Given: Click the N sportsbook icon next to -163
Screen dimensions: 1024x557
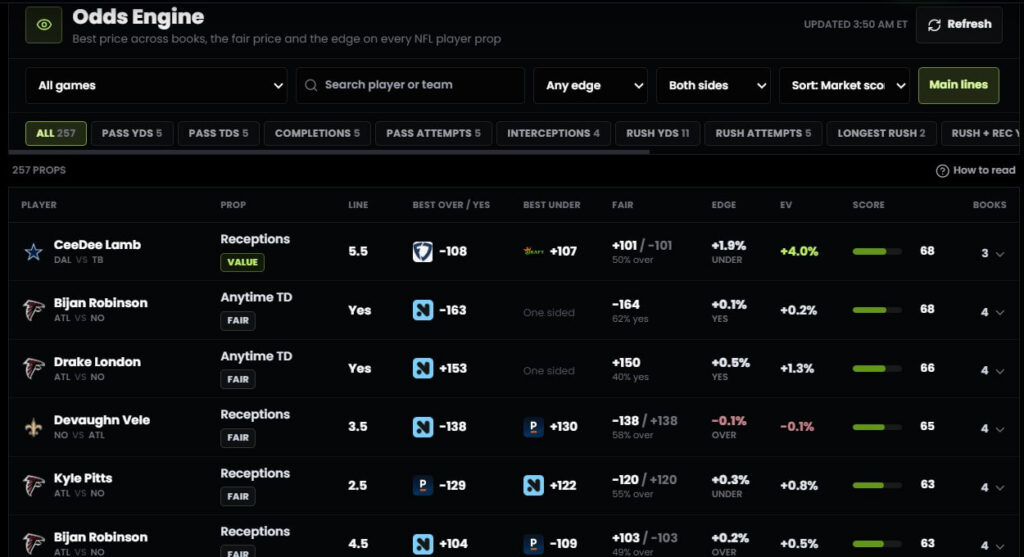Looking at the screenshot, I should tap(423, 310).
